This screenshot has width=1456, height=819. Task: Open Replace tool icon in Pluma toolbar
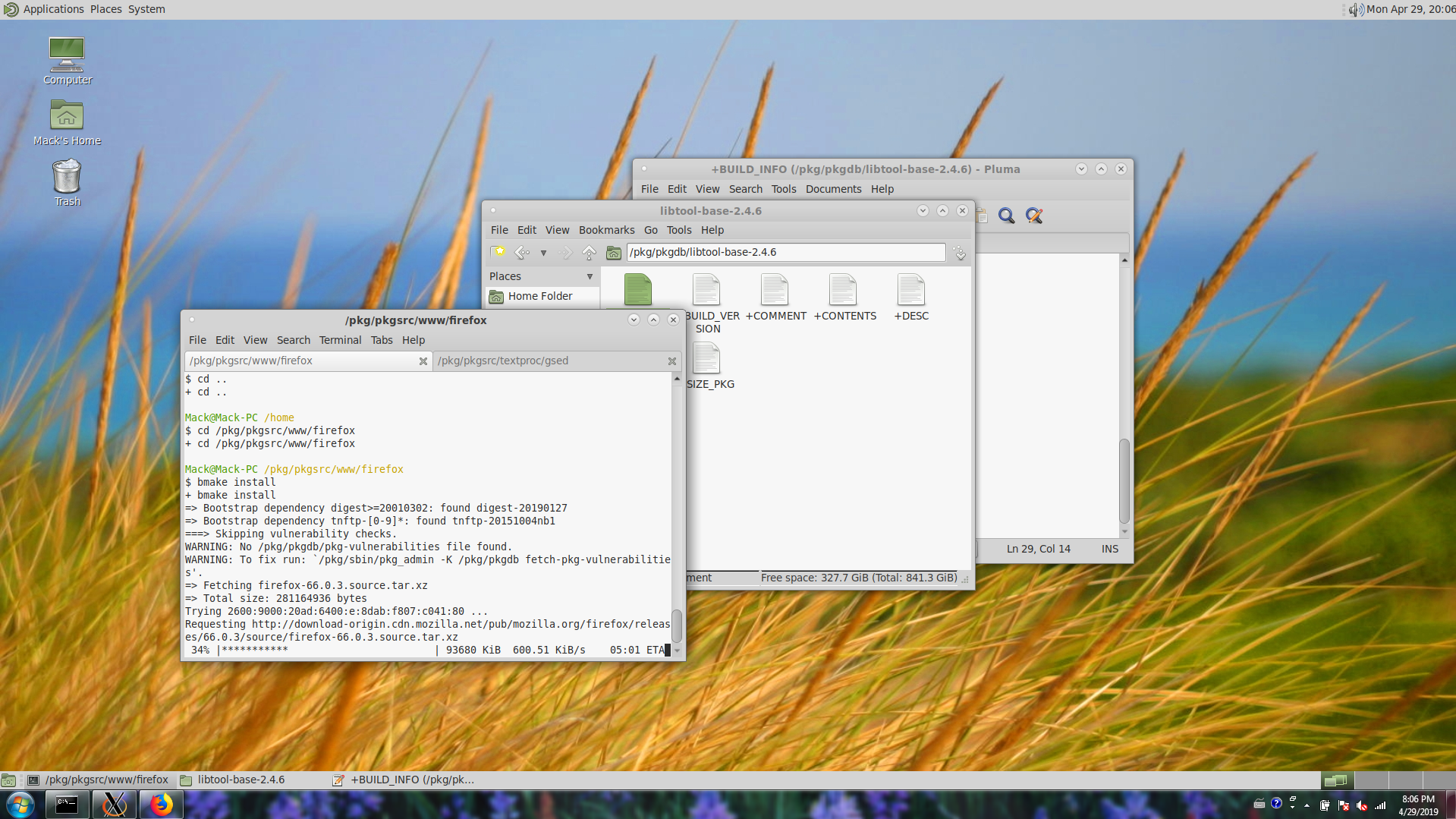coord(1033,216)
